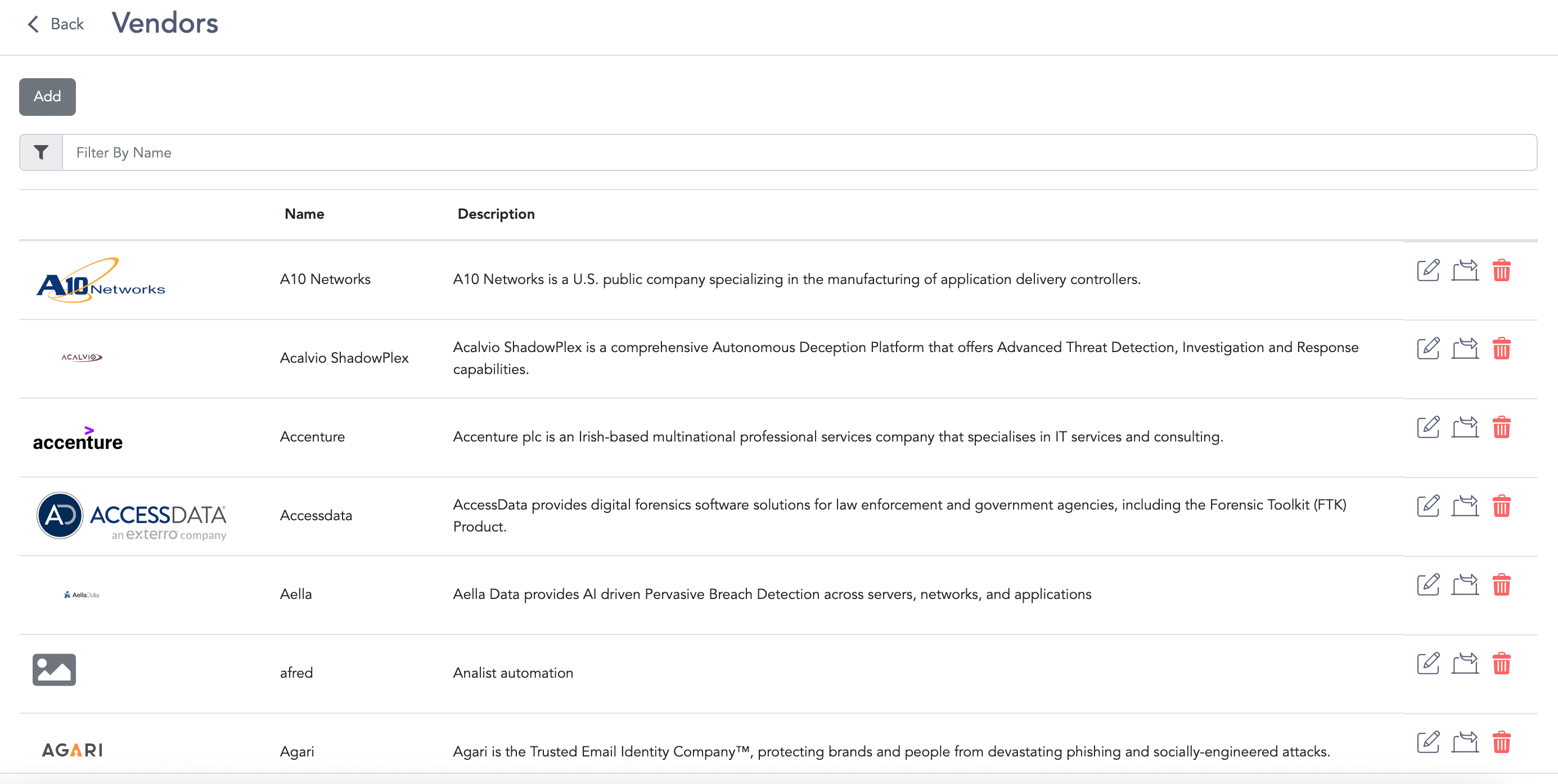Delete the A10 Networks vendor
1558x784 pixels.
[x=1502, y=271]
